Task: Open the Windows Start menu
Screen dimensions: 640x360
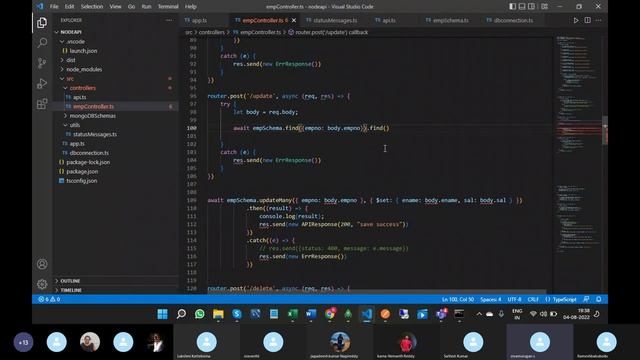Action: tap(162, 314)
